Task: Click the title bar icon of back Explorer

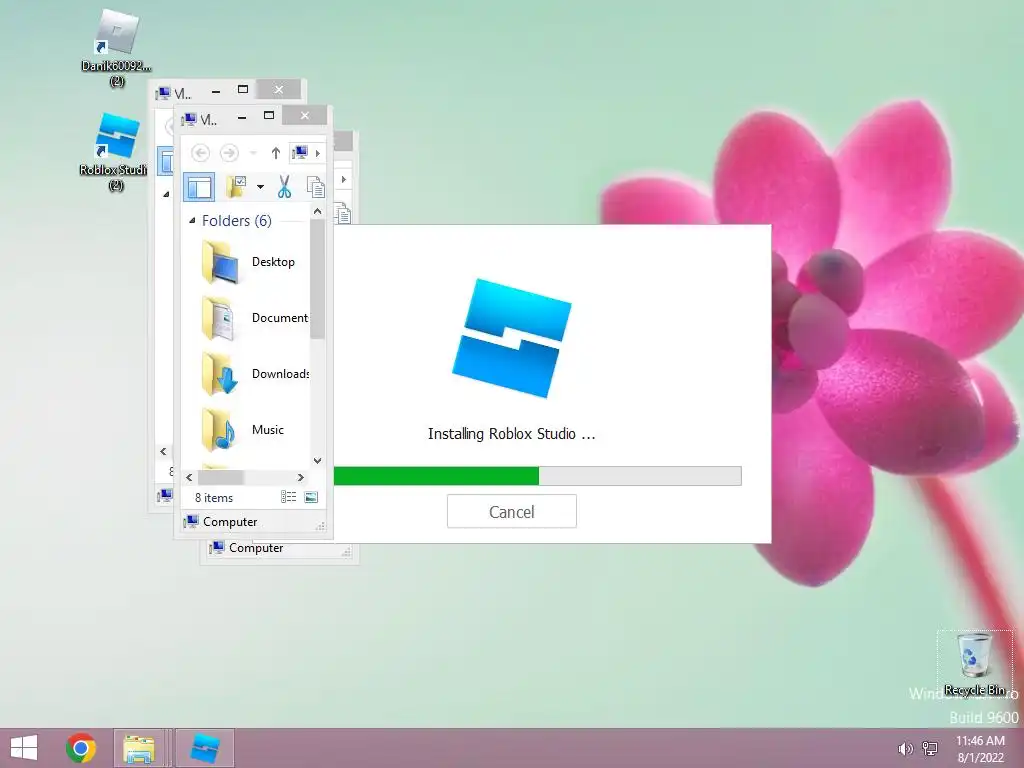Action: (x=163, y=93)
